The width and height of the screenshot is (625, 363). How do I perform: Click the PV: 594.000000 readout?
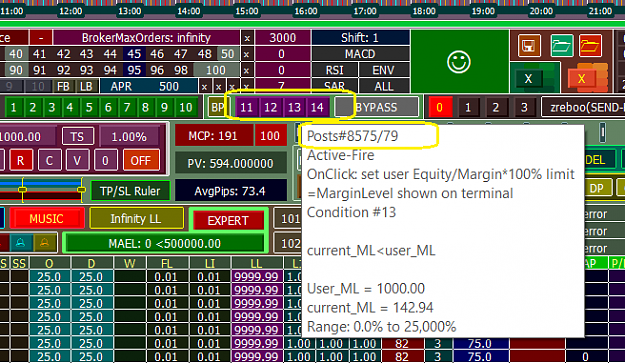point(230,163)
